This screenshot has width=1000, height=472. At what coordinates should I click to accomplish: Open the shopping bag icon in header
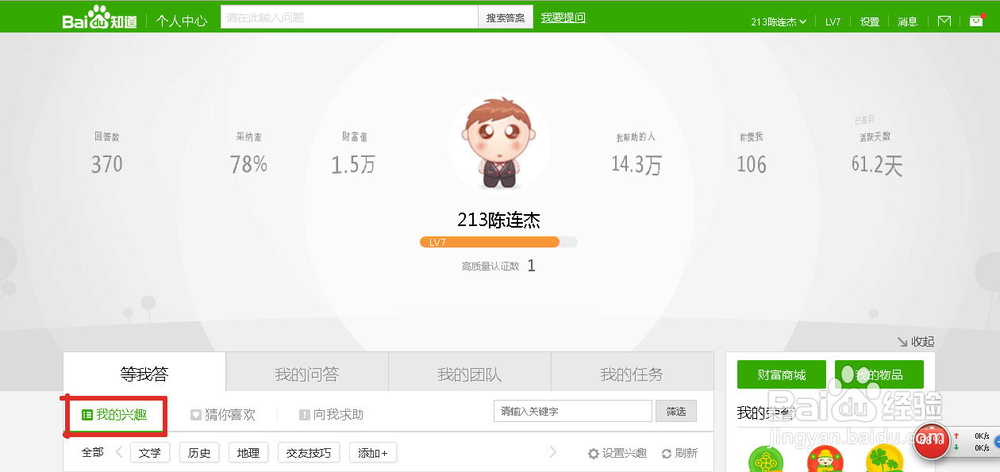[976, 20]
